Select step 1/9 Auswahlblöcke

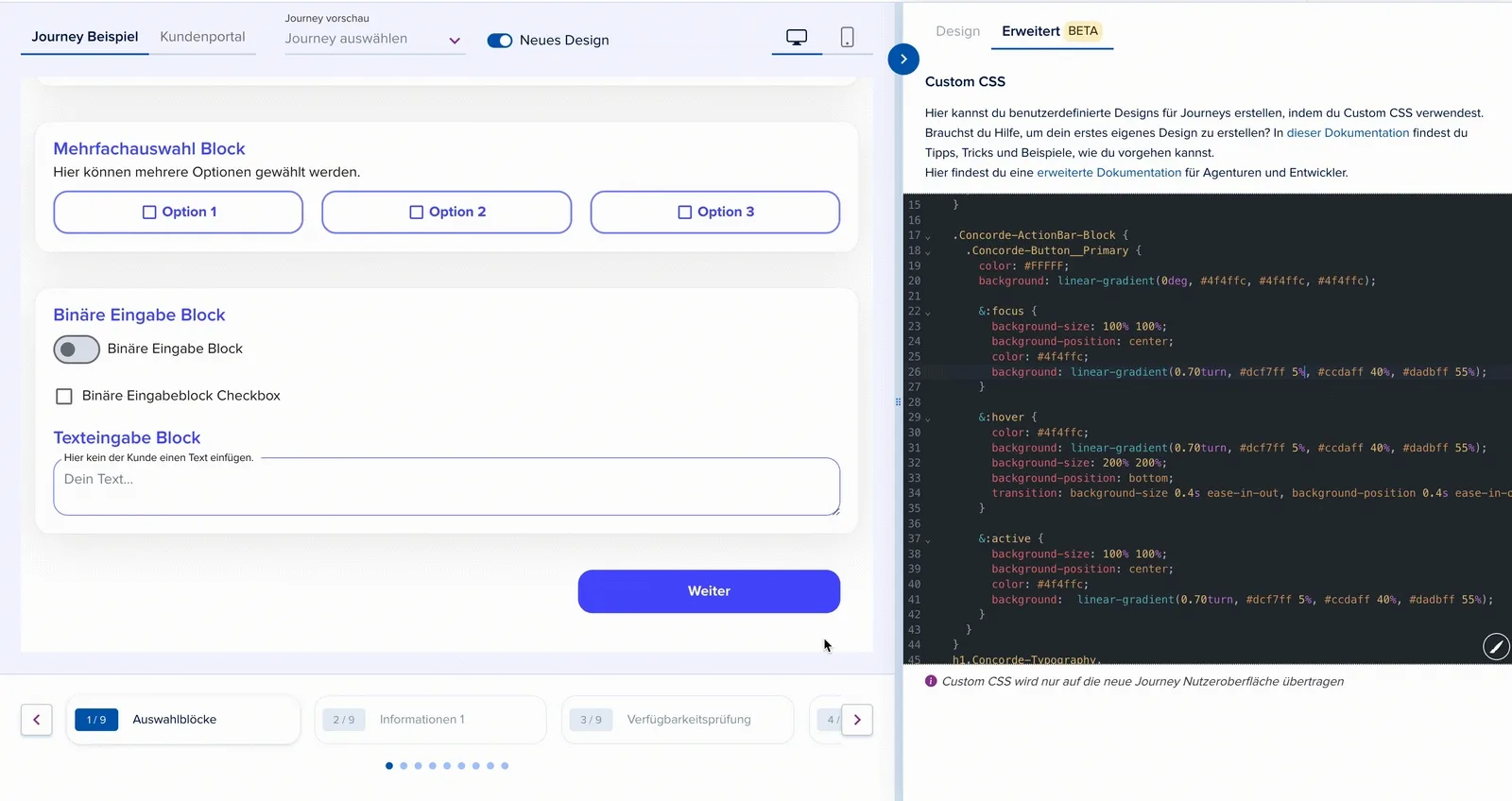183,720
